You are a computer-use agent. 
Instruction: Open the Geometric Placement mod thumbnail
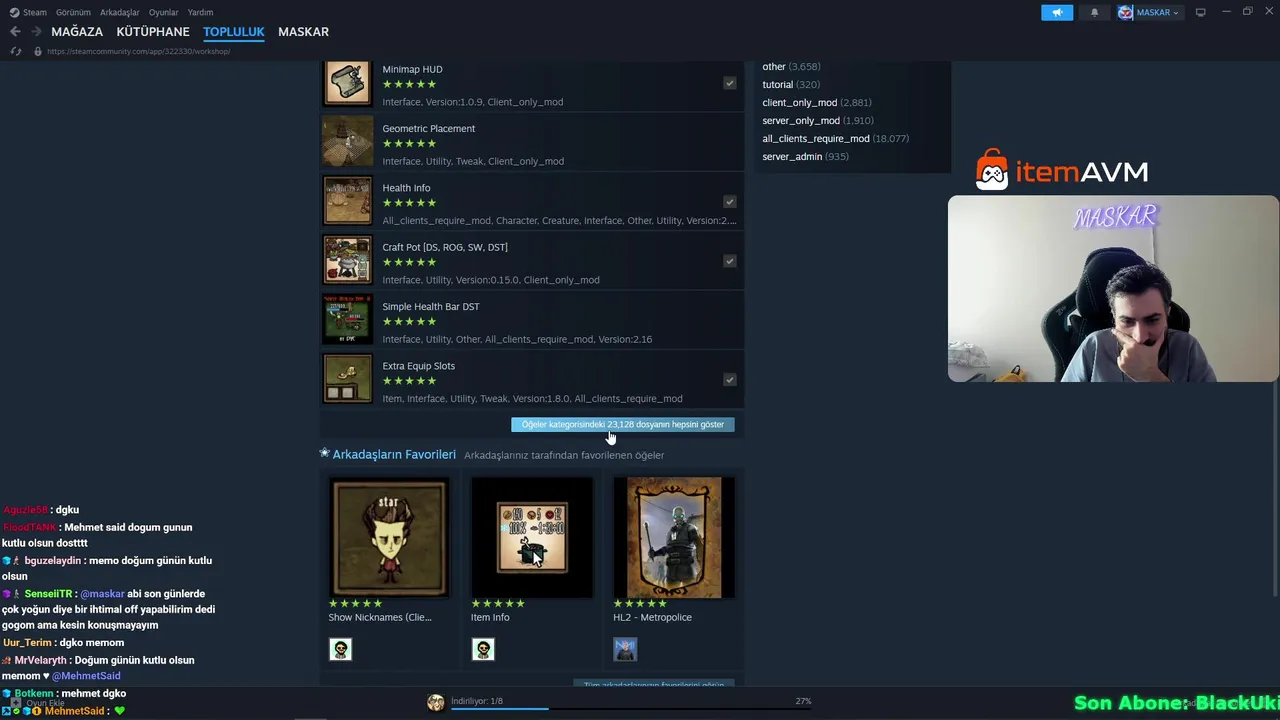pos(347,141)
